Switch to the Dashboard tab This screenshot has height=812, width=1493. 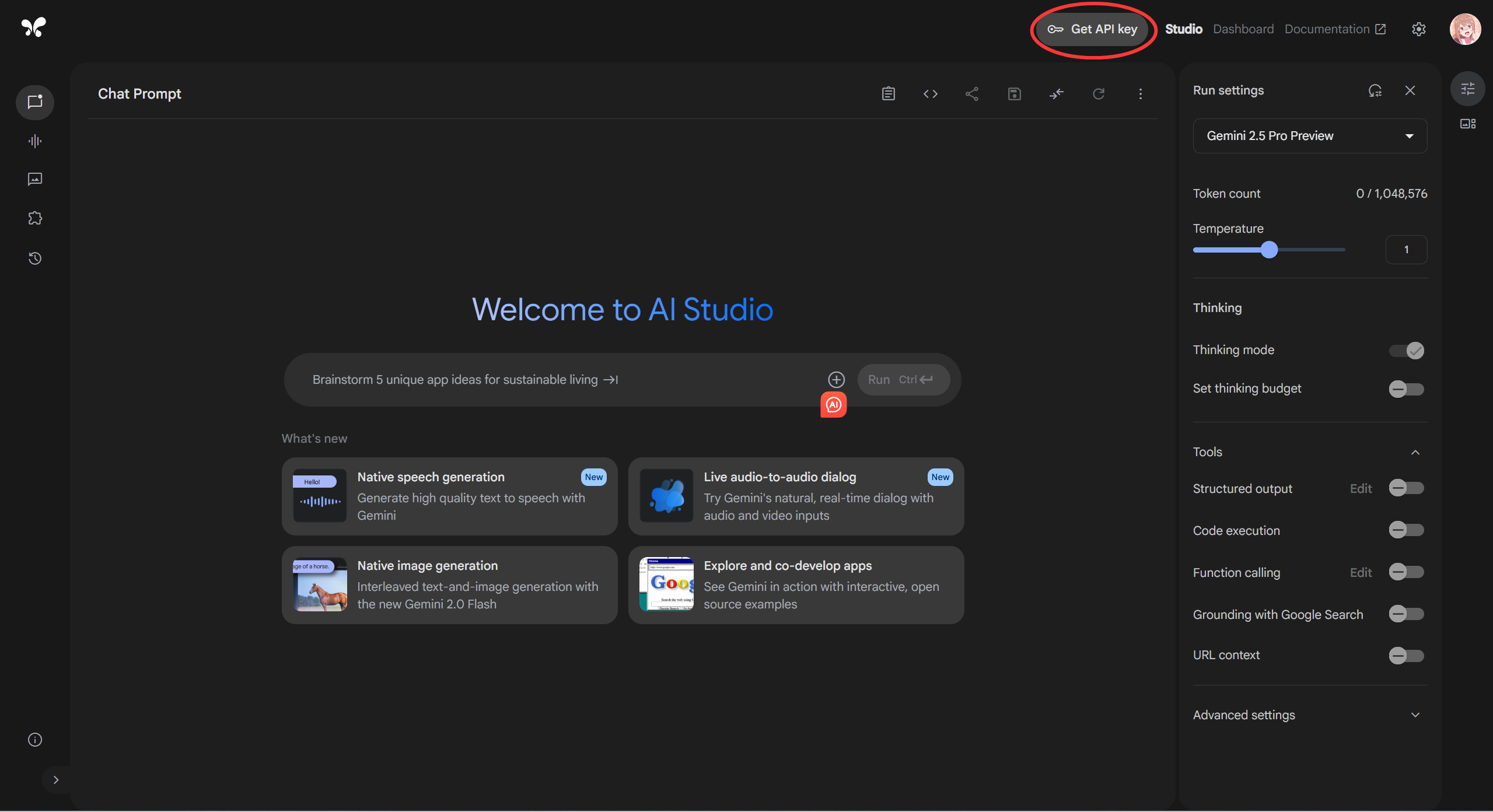tap(1243, 29)
